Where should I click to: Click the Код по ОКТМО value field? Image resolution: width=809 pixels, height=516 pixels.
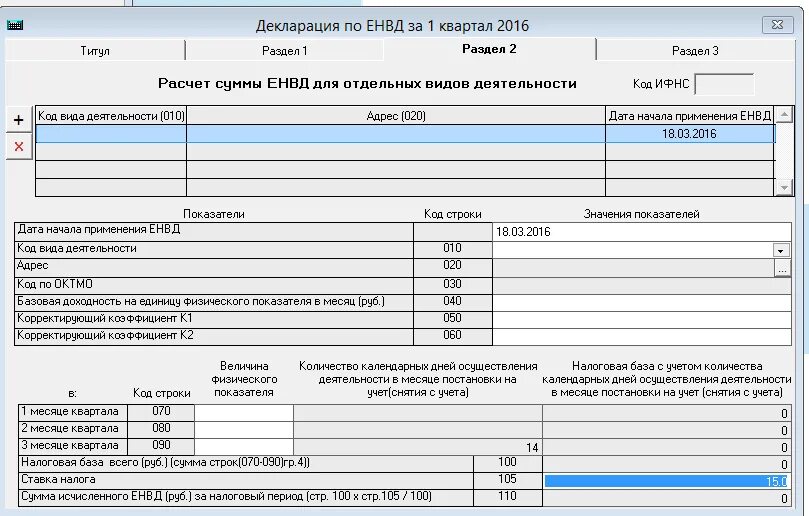pyautogui.click(x=641, y=285)
